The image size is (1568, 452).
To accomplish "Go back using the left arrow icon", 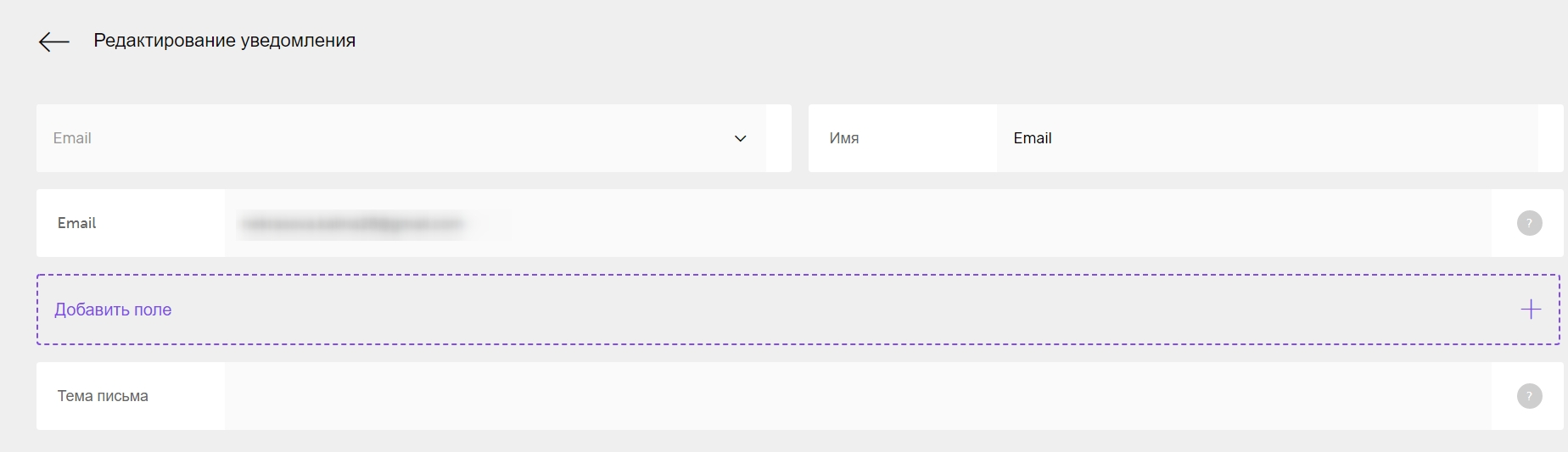I will pyautogui.click(x=53, y=42).
